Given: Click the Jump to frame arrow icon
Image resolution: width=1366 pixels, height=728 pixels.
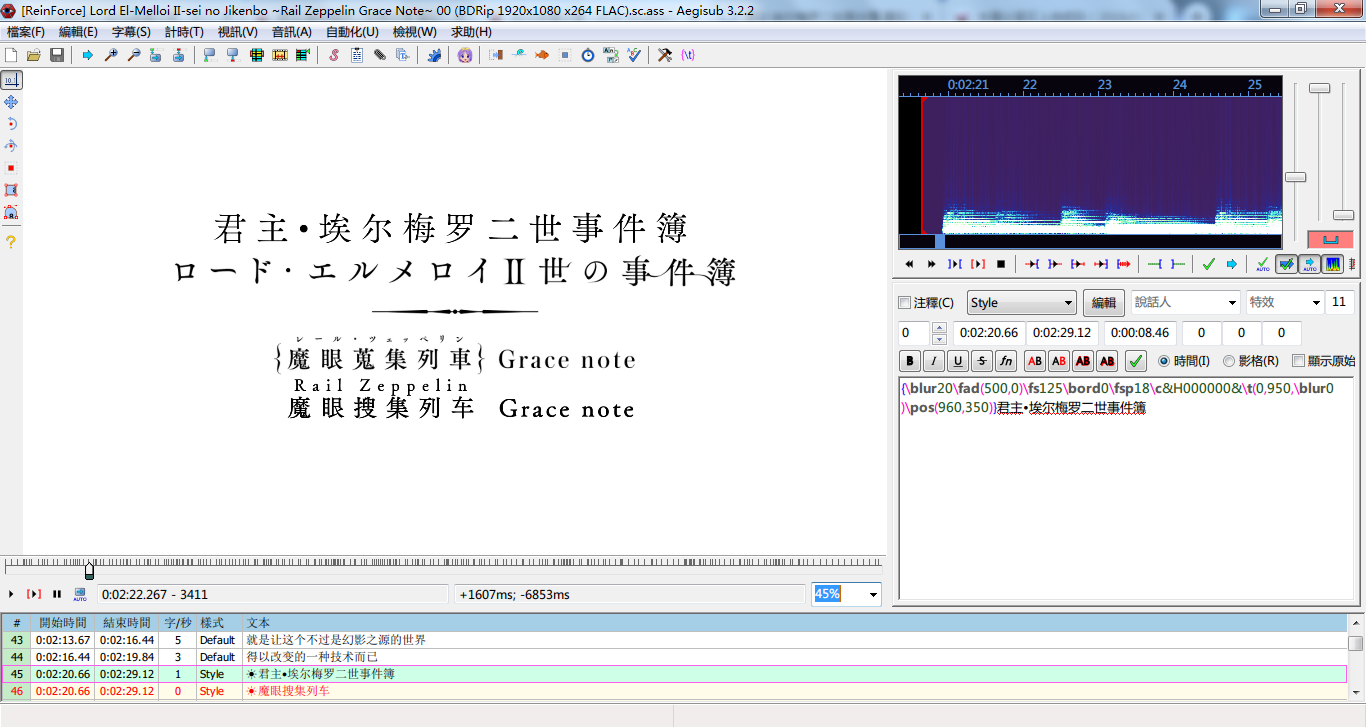Looking at the screenshot, I should [x=88, y=55].
